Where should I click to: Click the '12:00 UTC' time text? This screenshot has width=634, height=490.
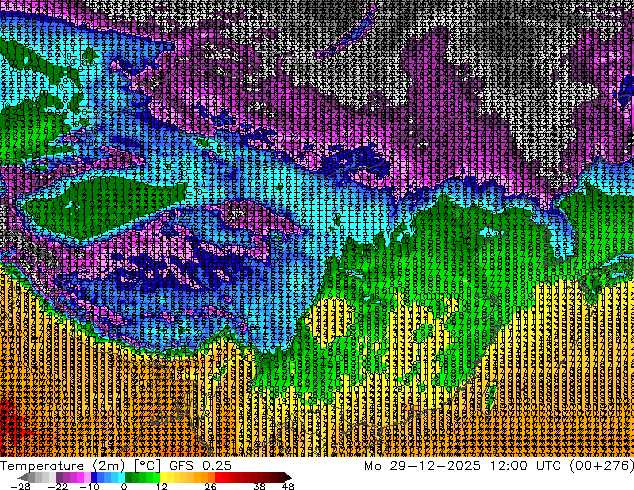(526, 466)
